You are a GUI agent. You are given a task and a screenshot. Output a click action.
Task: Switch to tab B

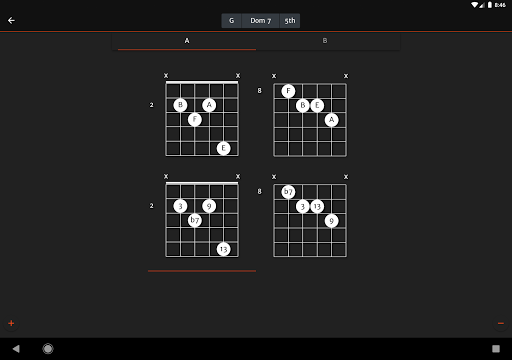325,41
